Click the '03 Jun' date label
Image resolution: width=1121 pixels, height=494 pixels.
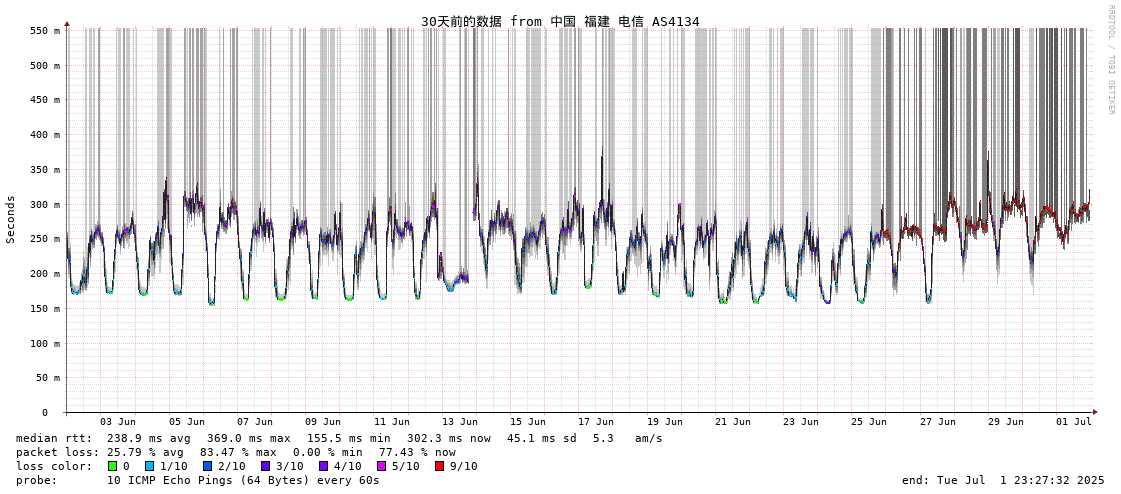tap(118, 423)
